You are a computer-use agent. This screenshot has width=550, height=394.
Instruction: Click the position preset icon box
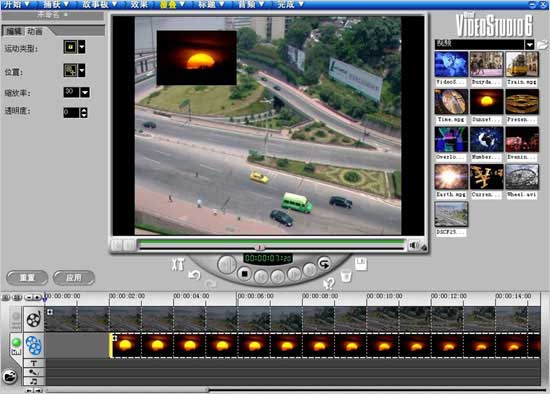pyautogui.click(x=70, y=70)
